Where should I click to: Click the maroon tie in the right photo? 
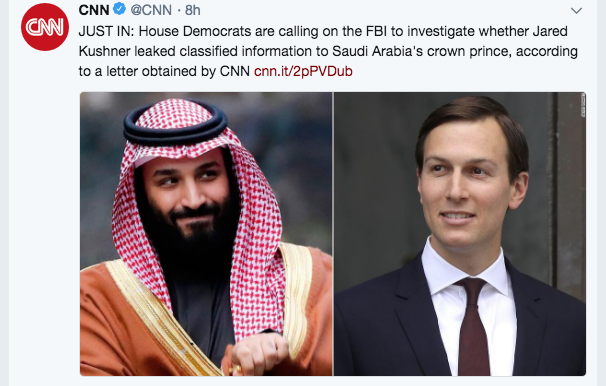coord(473,326)
